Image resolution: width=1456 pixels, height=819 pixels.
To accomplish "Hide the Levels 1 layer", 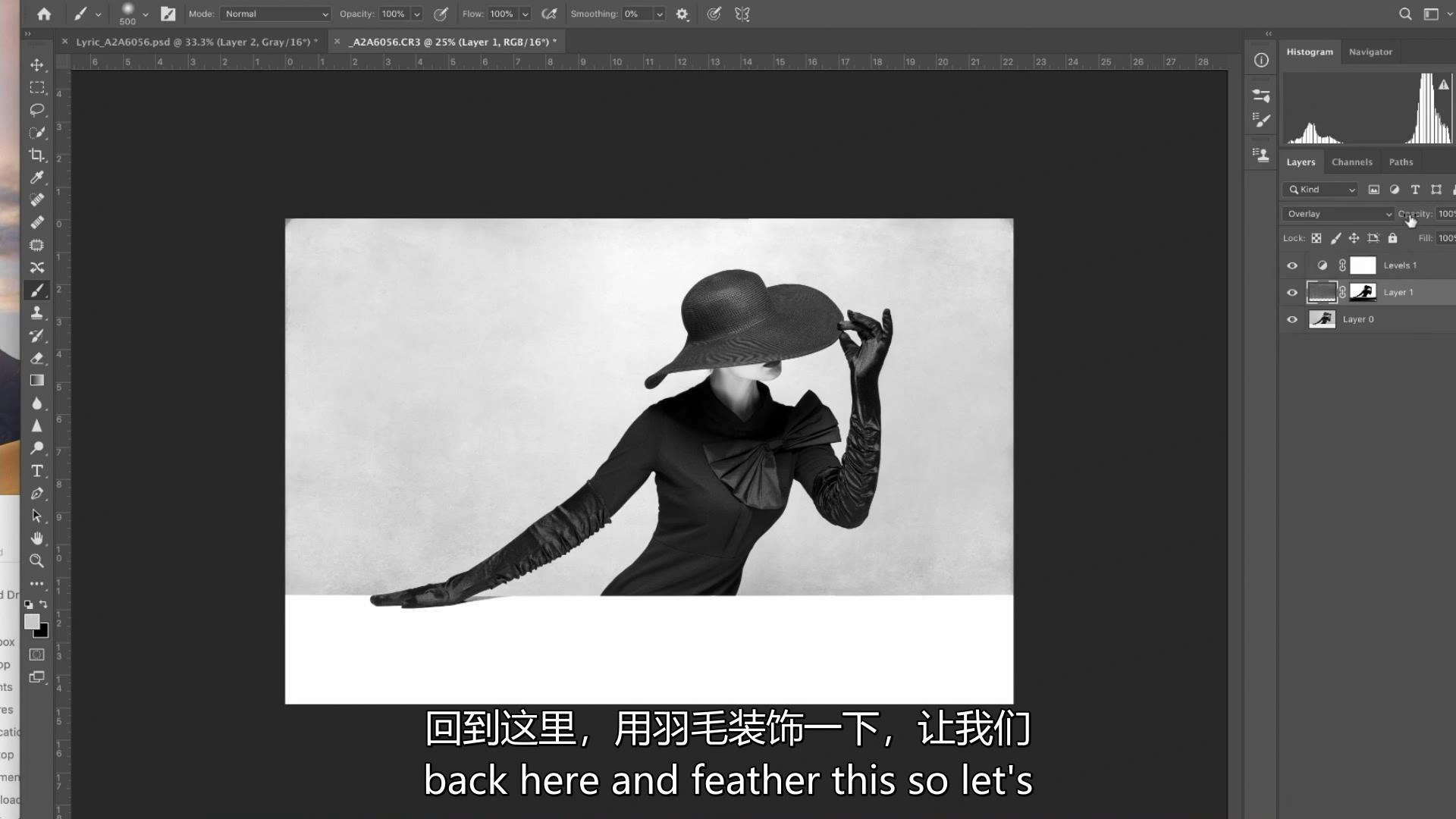I will (1292, 265).
